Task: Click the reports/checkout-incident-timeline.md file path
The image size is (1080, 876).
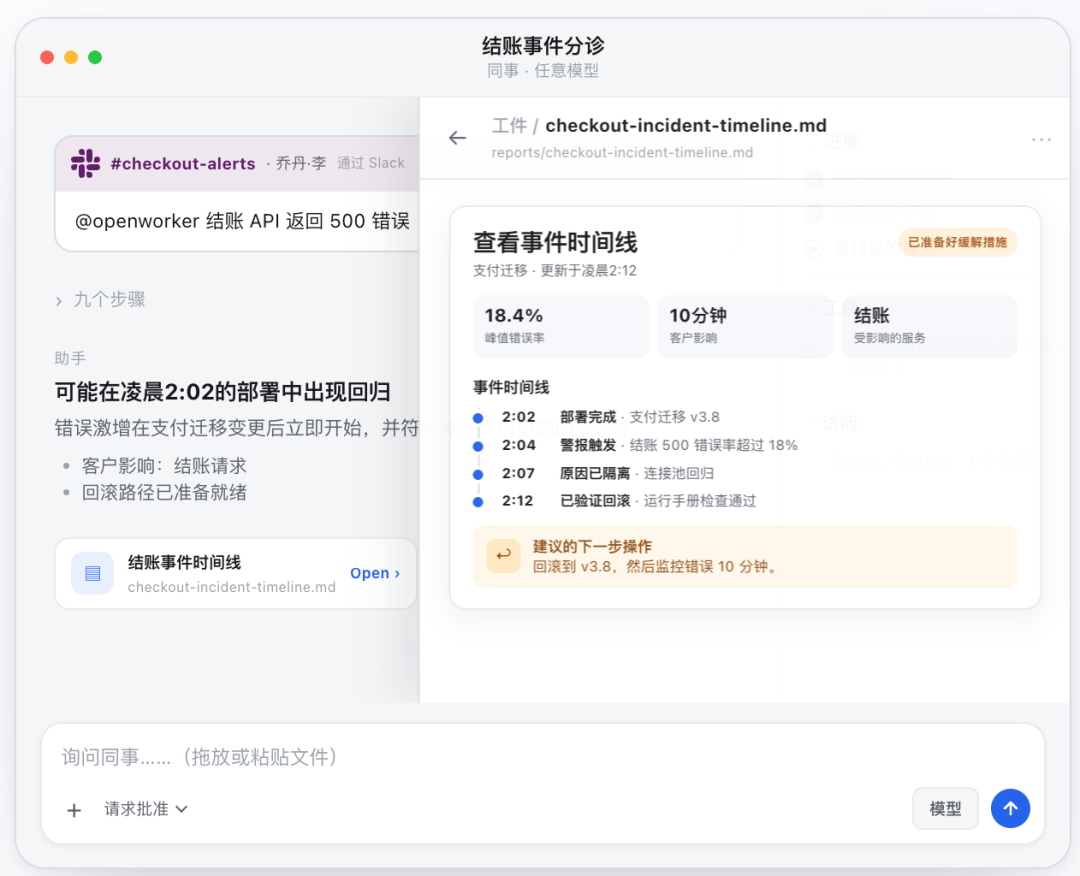Action: tap(622, 153)
